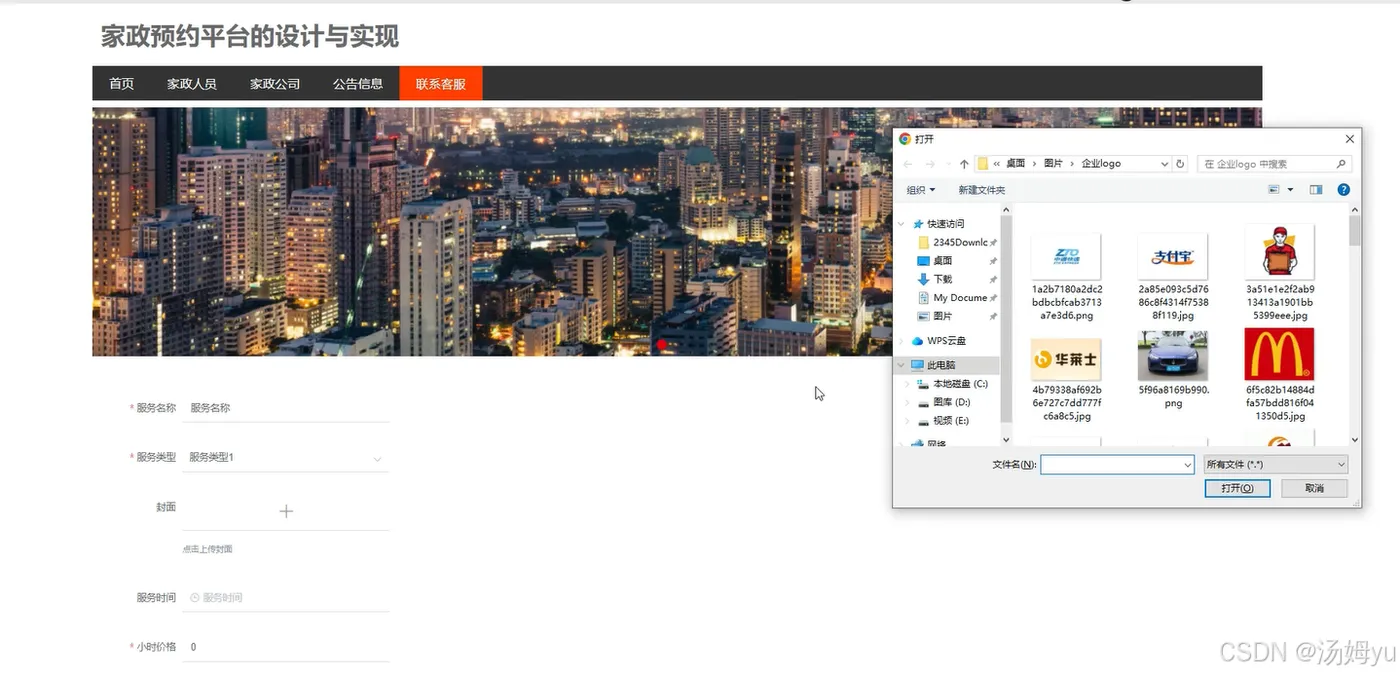Click the 取消 button
1400x677 pixels.
click(x=1315, y=488)
